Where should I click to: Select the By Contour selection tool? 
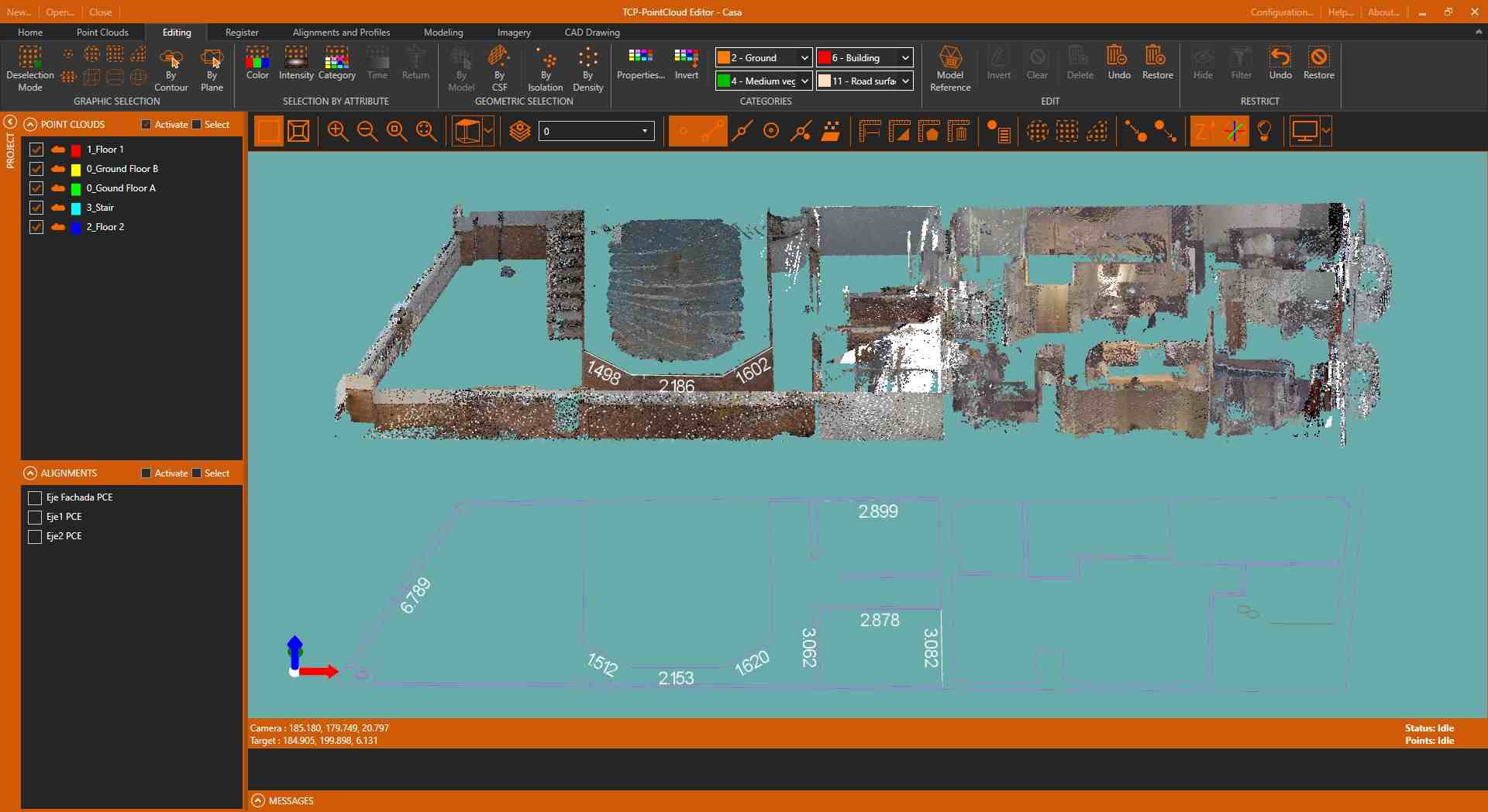tap(170, 68)
